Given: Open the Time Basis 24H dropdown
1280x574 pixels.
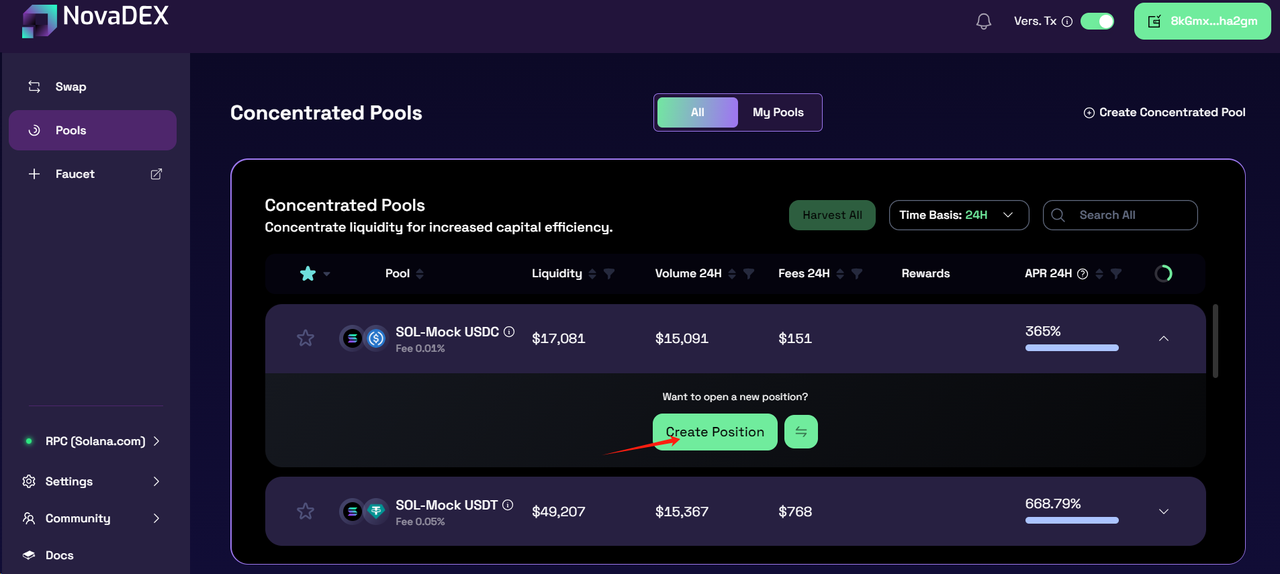Looking at the screenshot, I should pos(958,215).
